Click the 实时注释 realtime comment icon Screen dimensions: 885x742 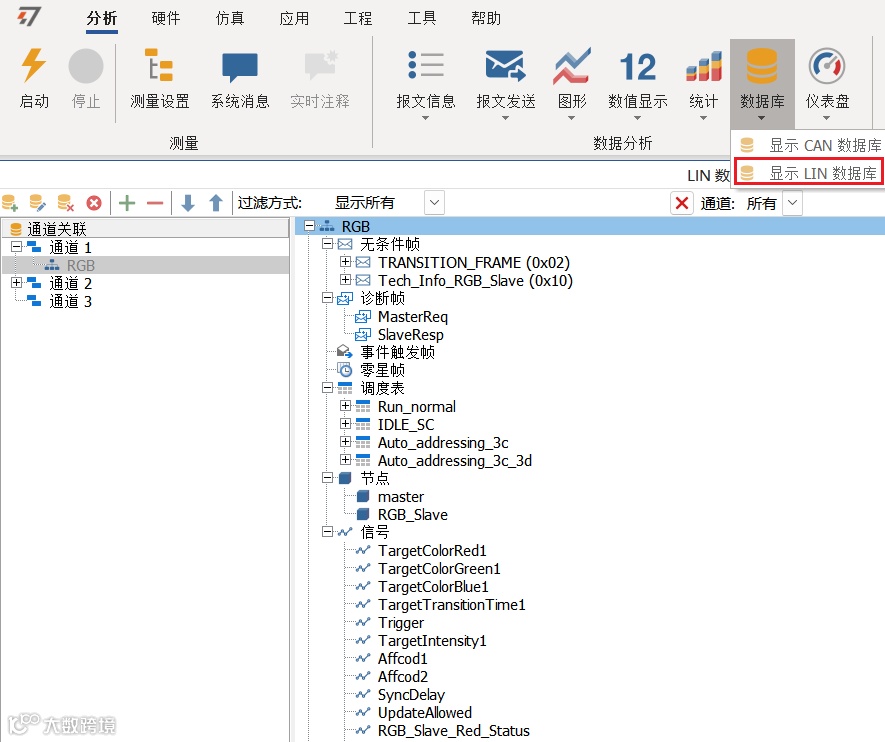[320, 66]
